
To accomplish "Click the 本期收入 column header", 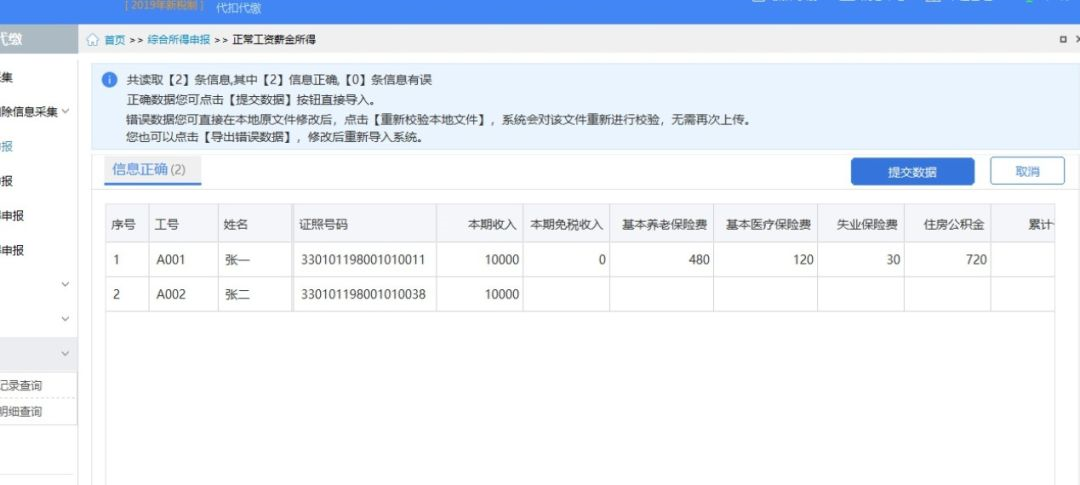I will (492, 225).
